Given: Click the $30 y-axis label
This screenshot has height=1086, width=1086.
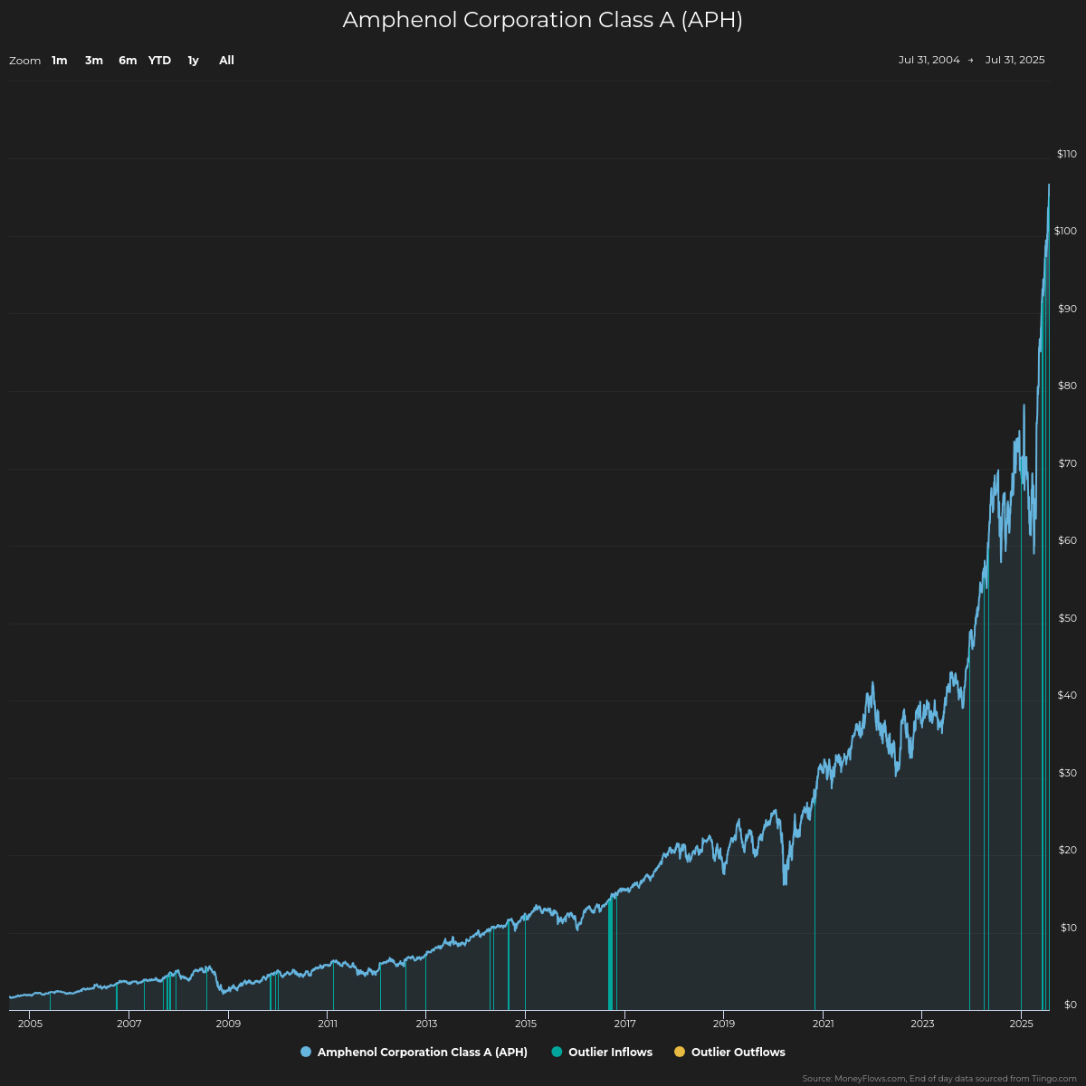Looking at the screenshot, I should click(1067, 773).
